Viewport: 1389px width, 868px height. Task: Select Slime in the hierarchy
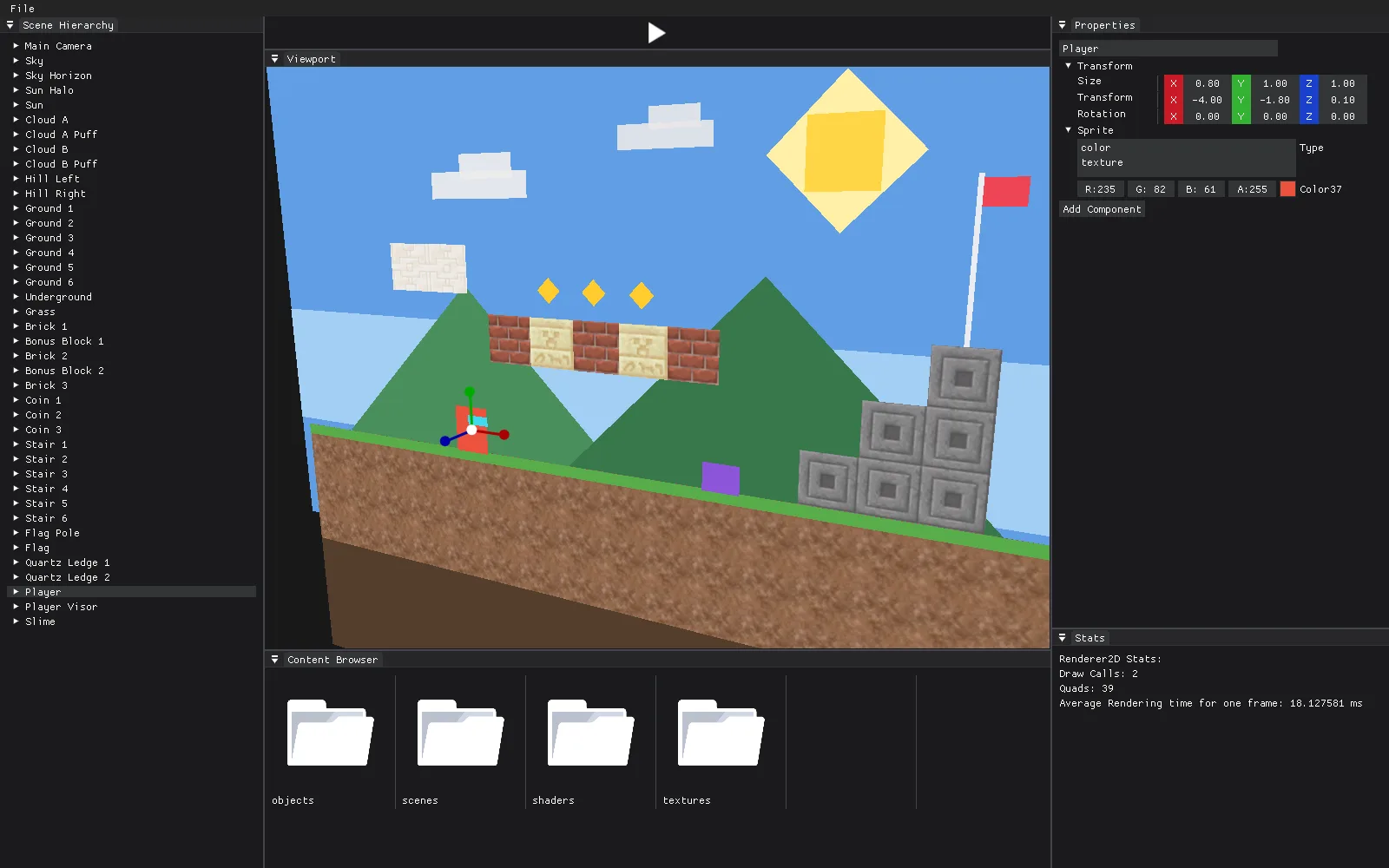coord(132,621)
